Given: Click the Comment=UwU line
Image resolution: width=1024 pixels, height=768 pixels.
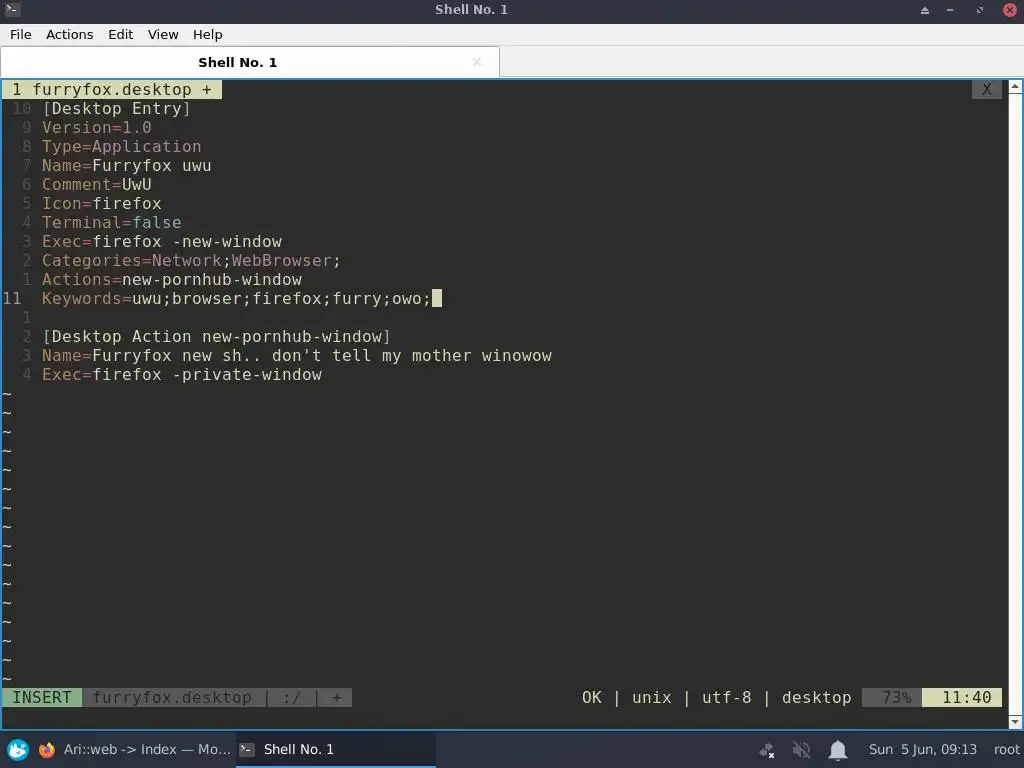Looking at the screenshot, I should pyautogui.click(x=97, y=184).
